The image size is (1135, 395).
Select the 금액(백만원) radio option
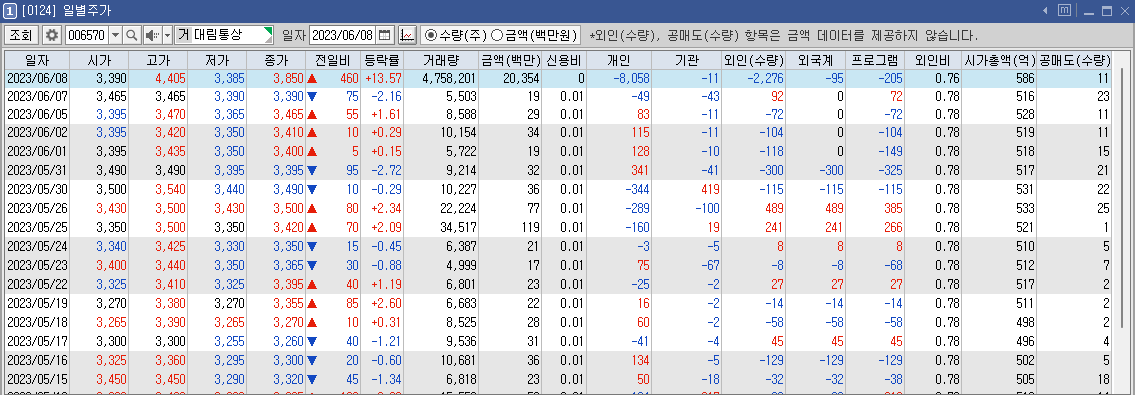[x=535, y=35]
